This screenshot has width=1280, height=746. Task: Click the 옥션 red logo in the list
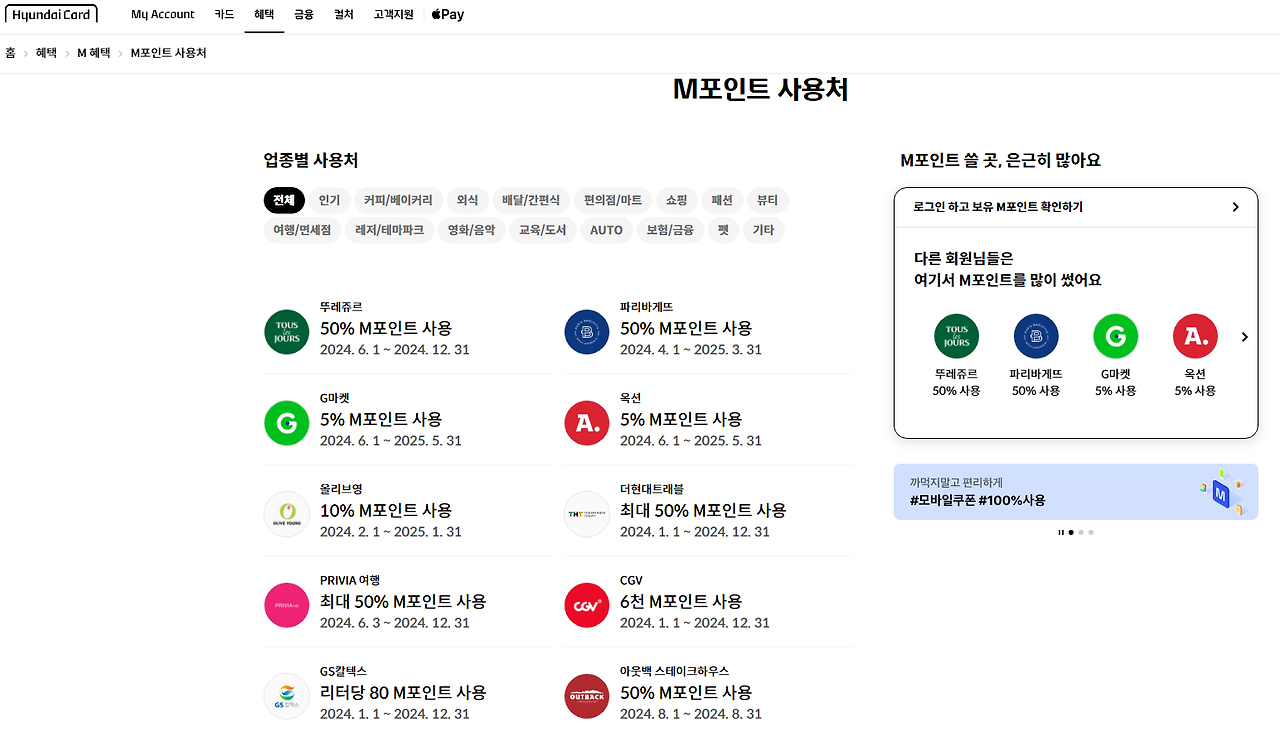click(x=587, y=423)
